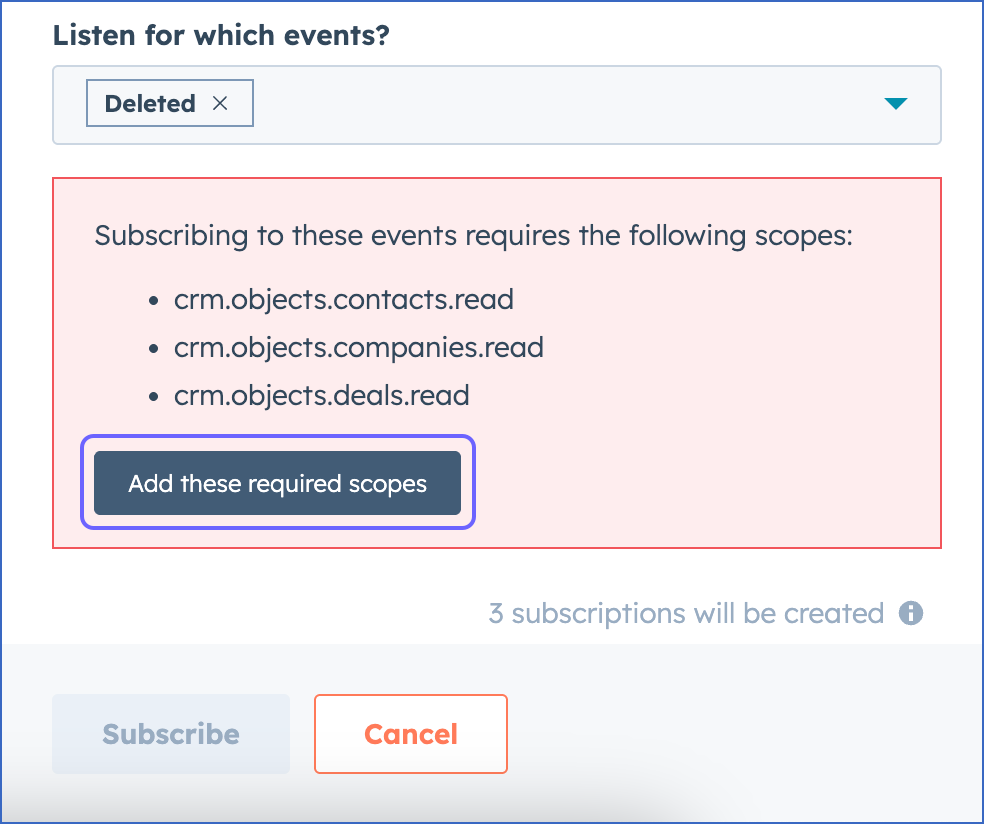Expand the events dropdown arrow
This screenshot has width=984, height=824.
click(895, 104)
